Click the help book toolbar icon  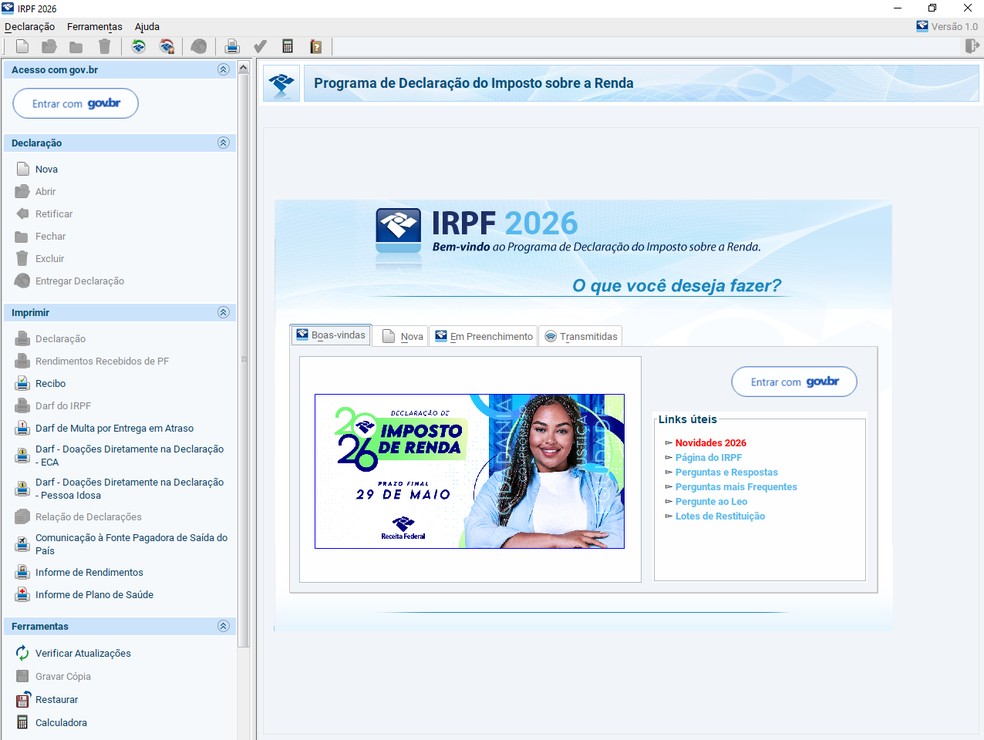tap(316, 46)
